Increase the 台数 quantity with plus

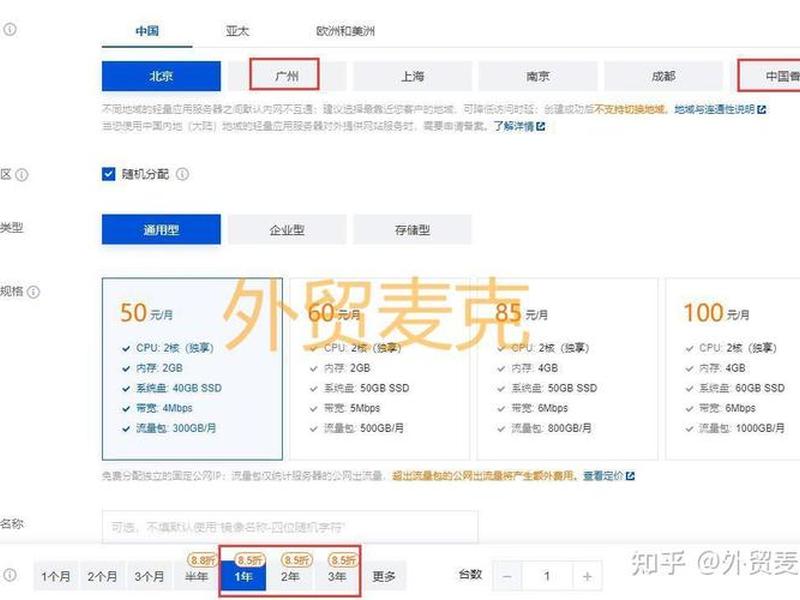tap(587, 577)
